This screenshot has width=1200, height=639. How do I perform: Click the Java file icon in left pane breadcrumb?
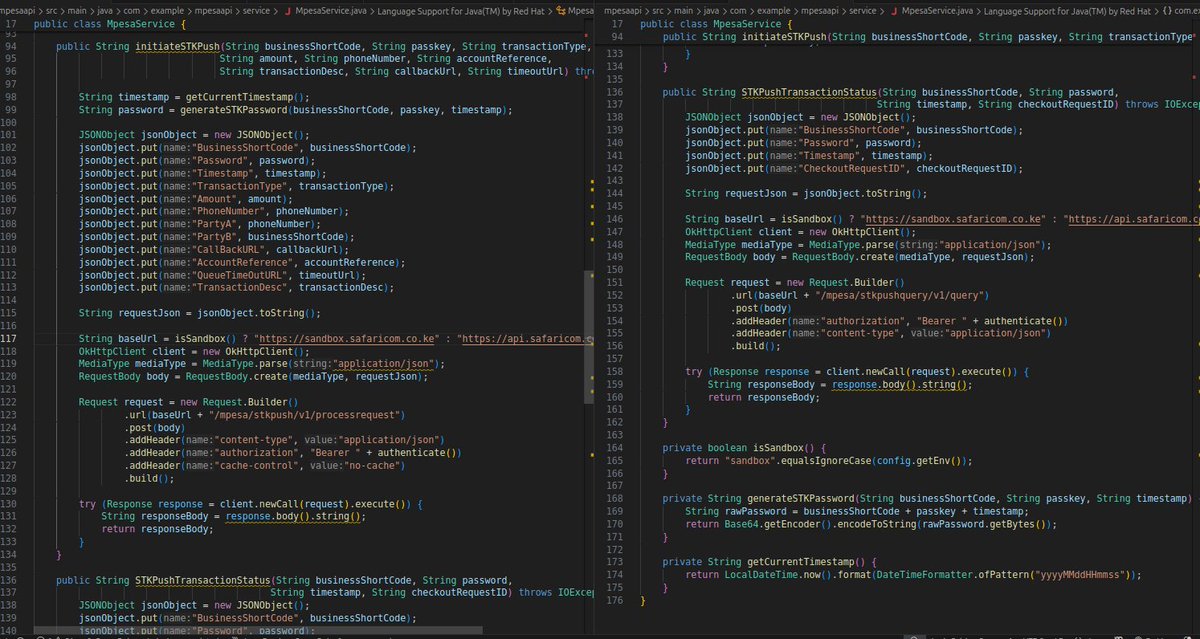point(289,9)
